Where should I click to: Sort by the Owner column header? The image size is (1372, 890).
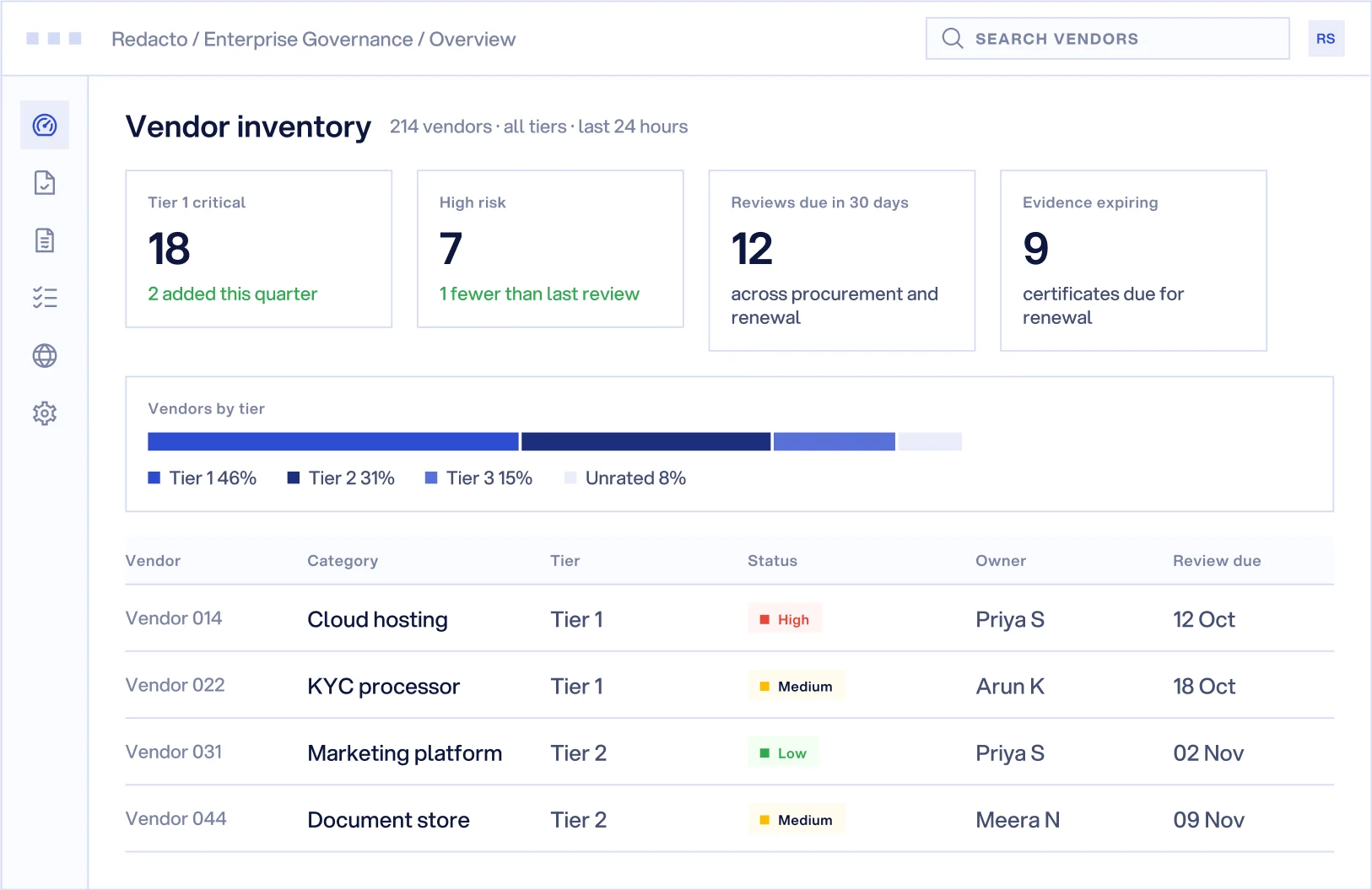[1001, 561]
